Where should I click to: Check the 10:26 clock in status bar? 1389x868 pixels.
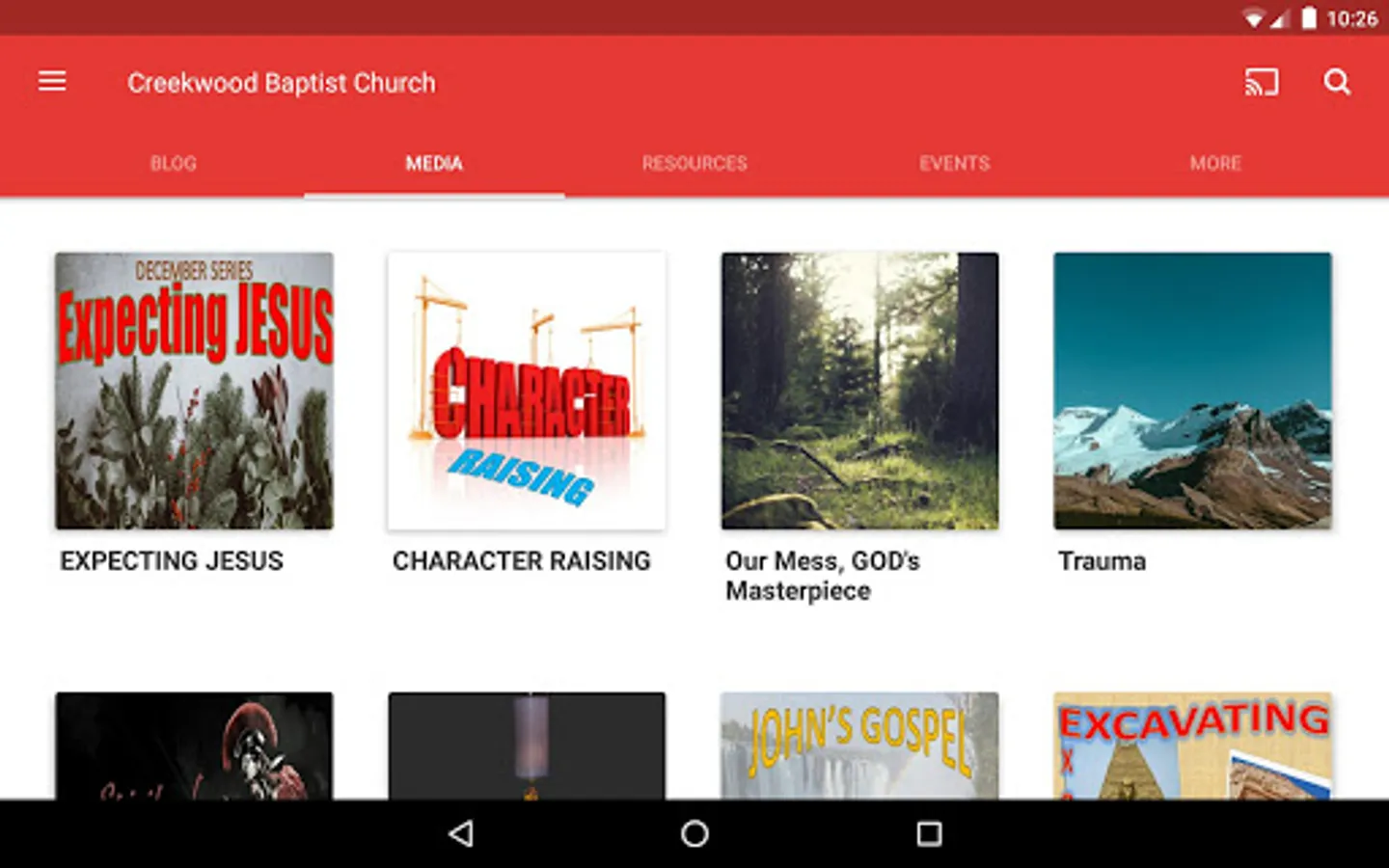(x=1352, y=18)
